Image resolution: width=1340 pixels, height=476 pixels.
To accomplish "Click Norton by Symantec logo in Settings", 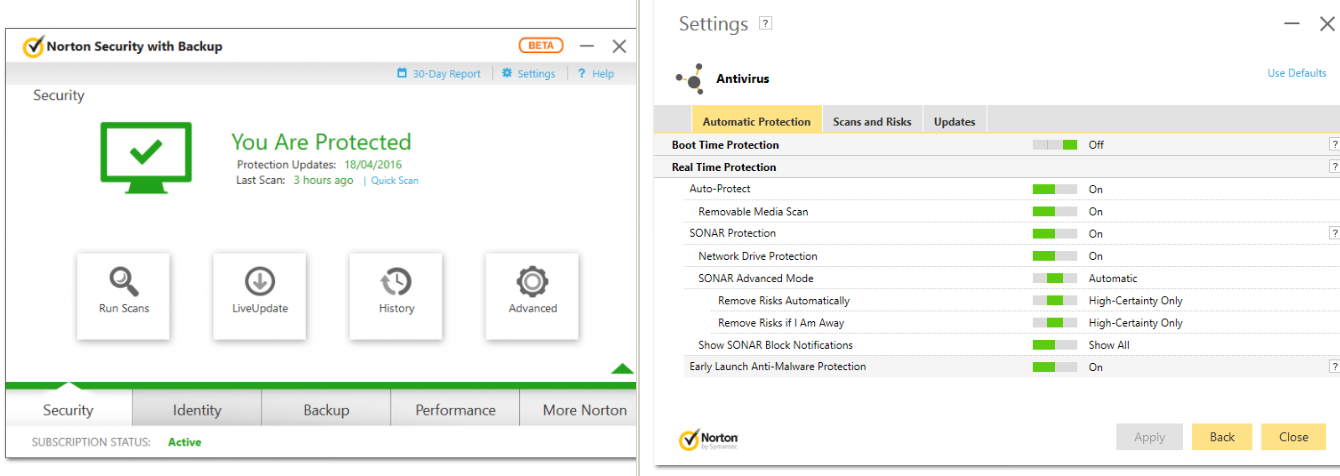I will (x=709, y=440).
